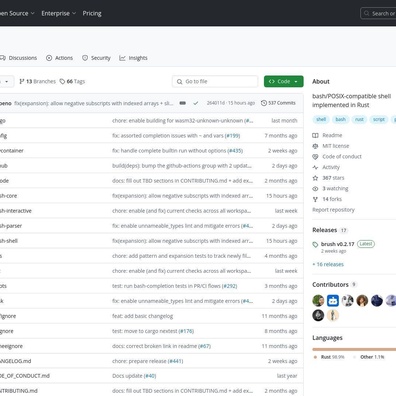Open pull request #67 link
The width and height of the screenshot is (396, 396).
204,346
